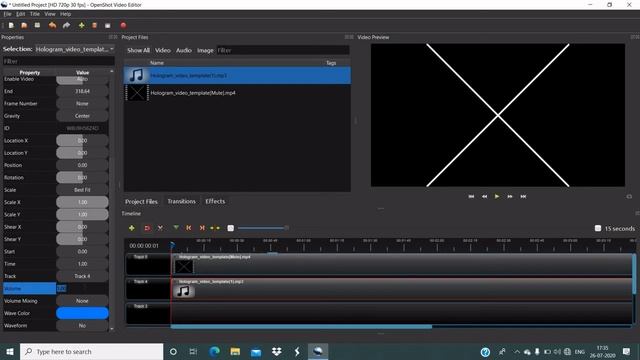Float the Properties panel using dock icon
This screenshot has height=360, width=640.
click(x=111, y=37)
